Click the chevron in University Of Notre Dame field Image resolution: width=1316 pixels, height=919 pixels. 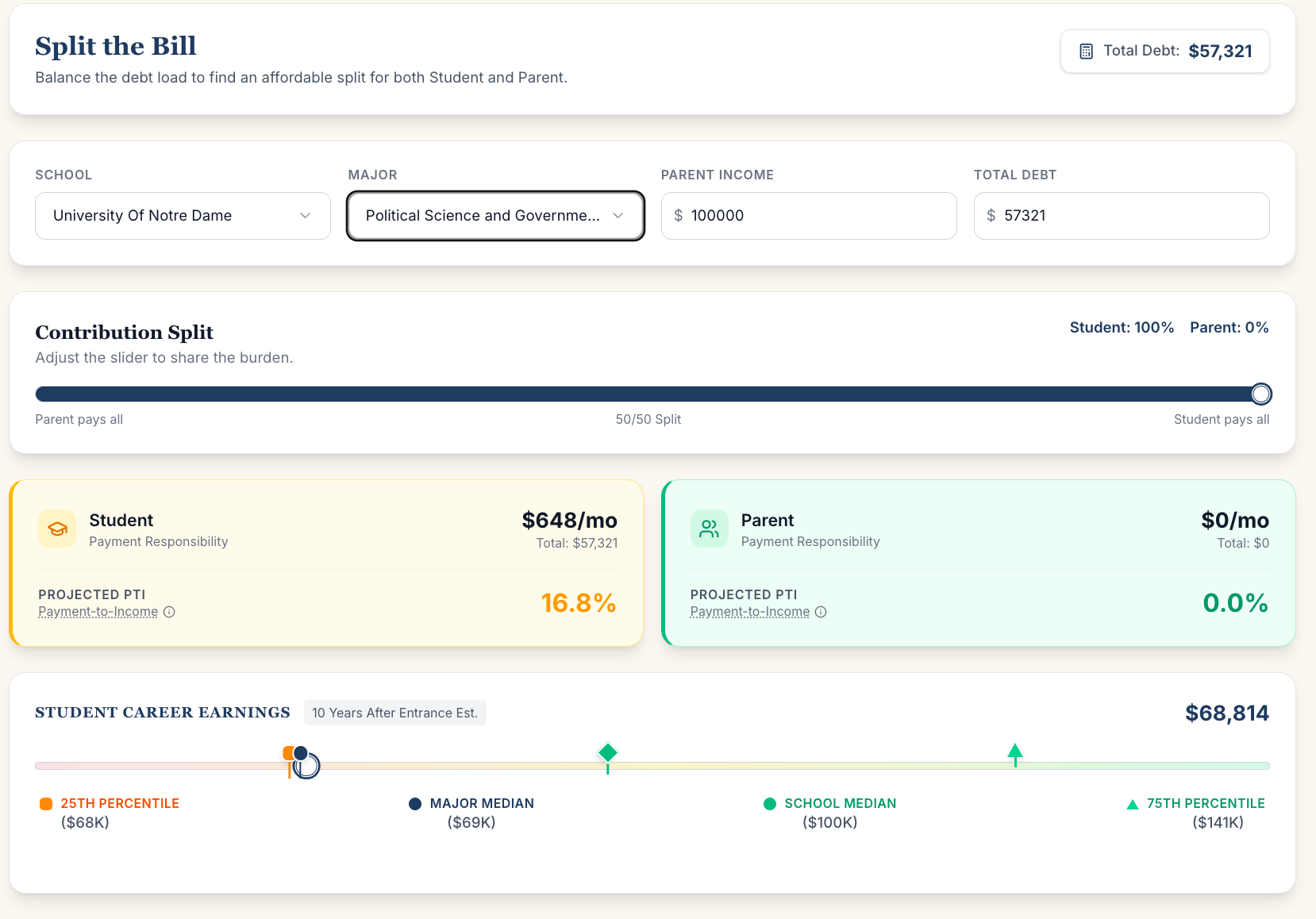(x=306, y=216)
